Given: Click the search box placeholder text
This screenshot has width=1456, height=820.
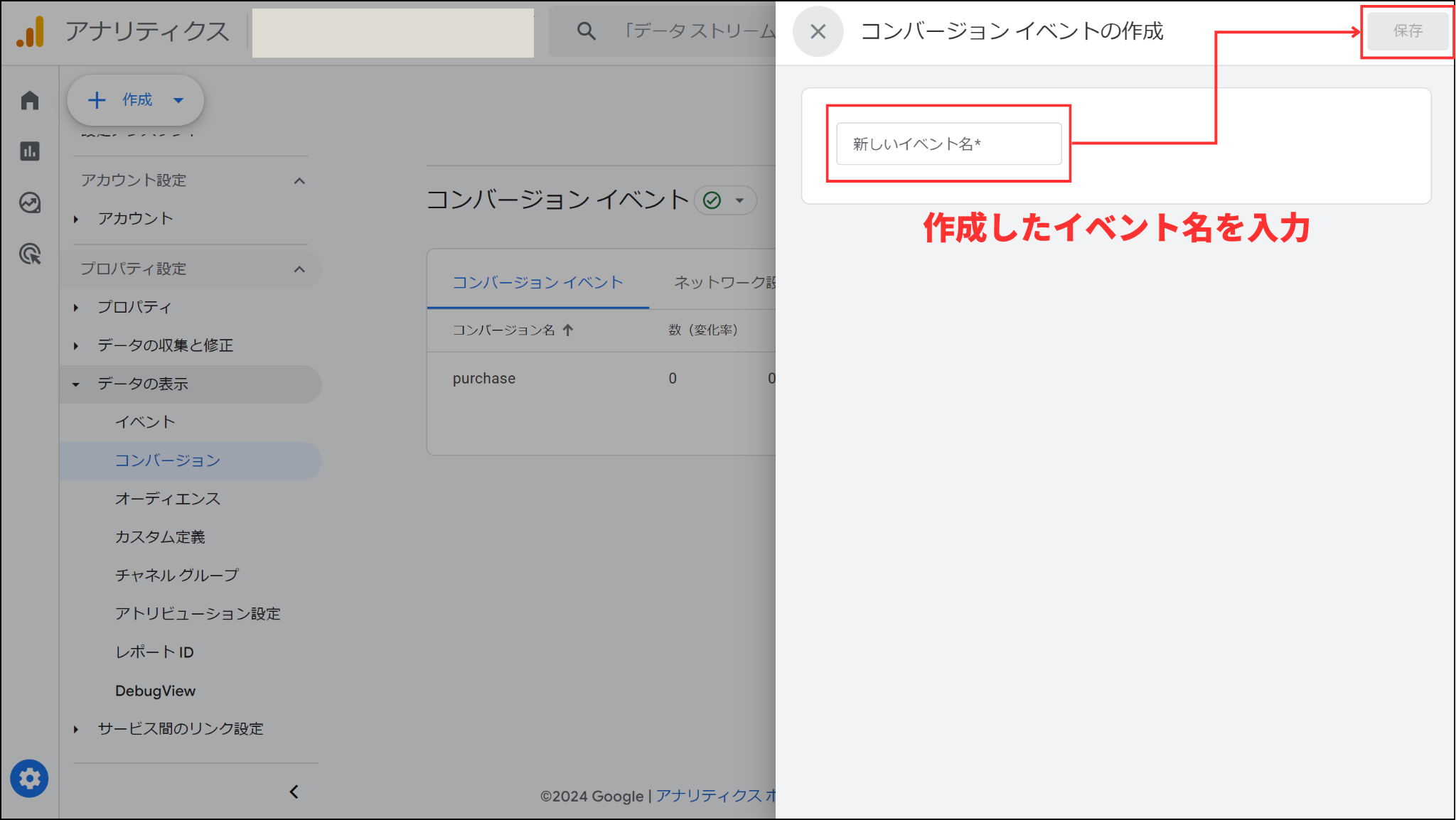Looking at the screenshot, I should [699, 31].
